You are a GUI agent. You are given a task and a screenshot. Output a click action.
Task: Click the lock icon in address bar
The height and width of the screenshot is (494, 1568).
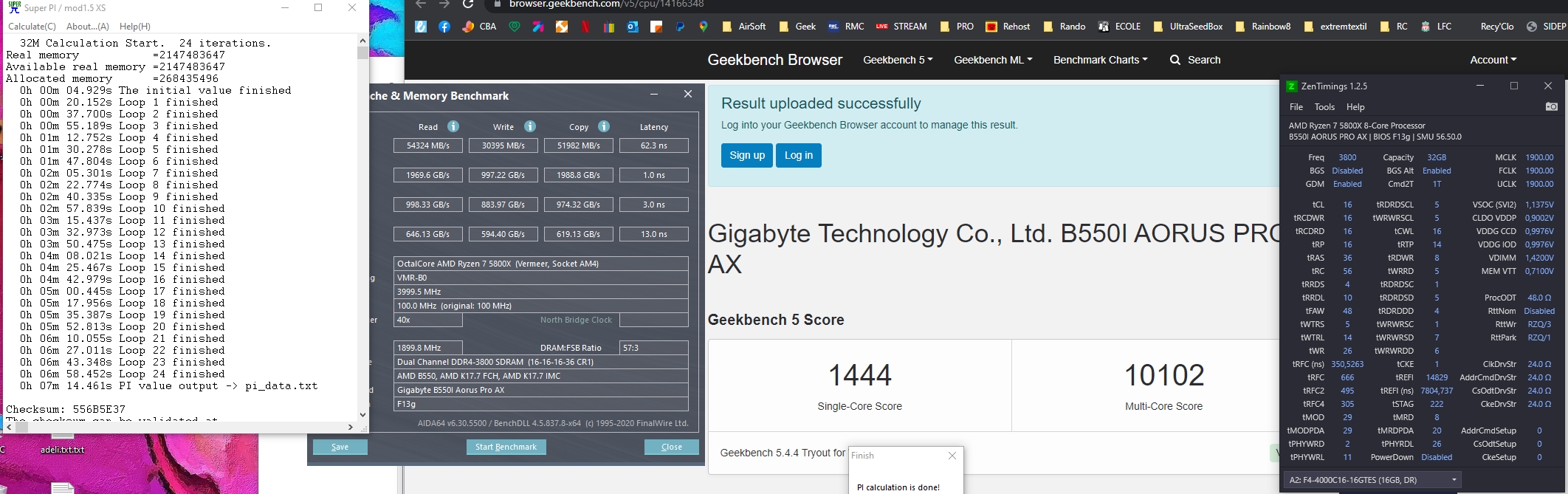498,4
